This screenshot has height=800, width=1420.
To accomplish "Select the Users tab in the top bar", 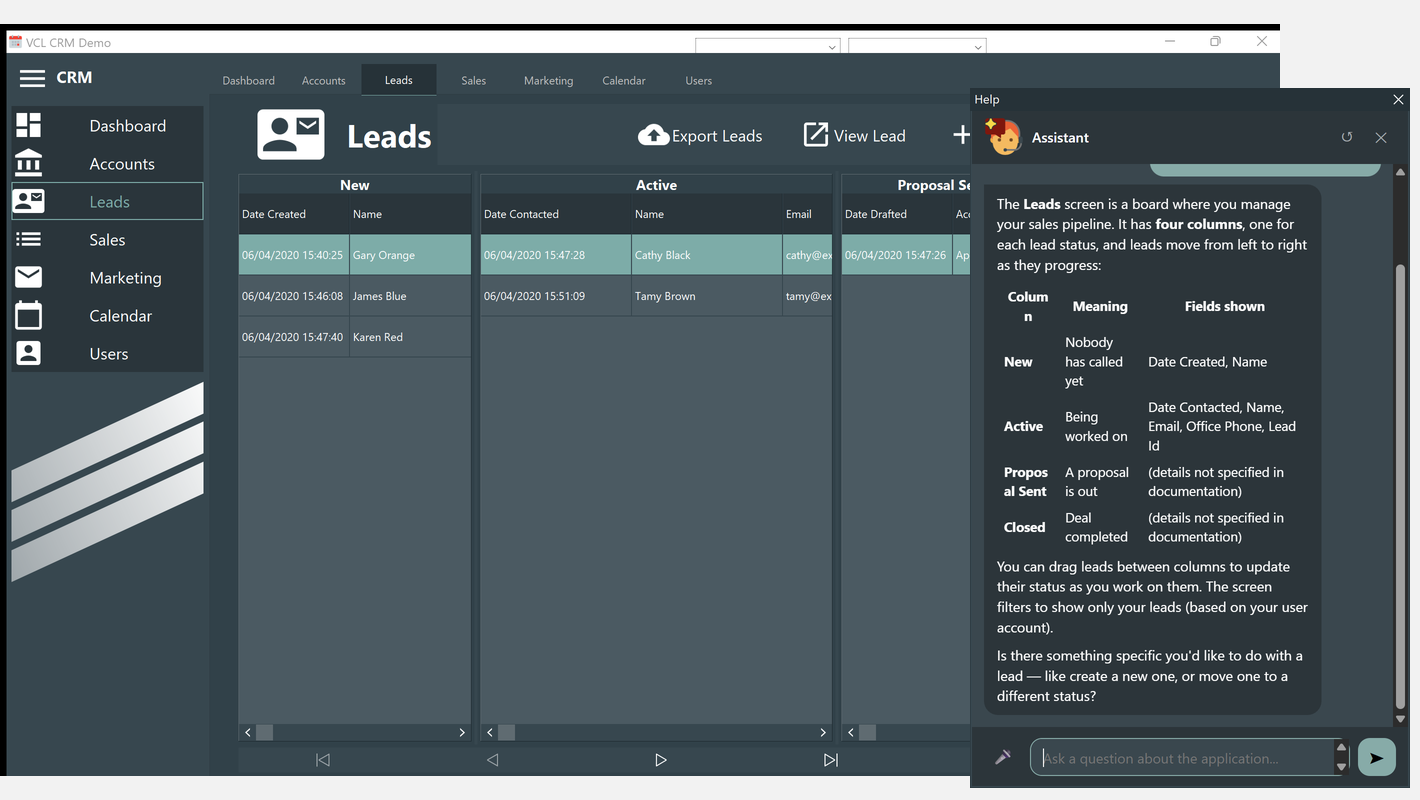I will pos(699,80).
